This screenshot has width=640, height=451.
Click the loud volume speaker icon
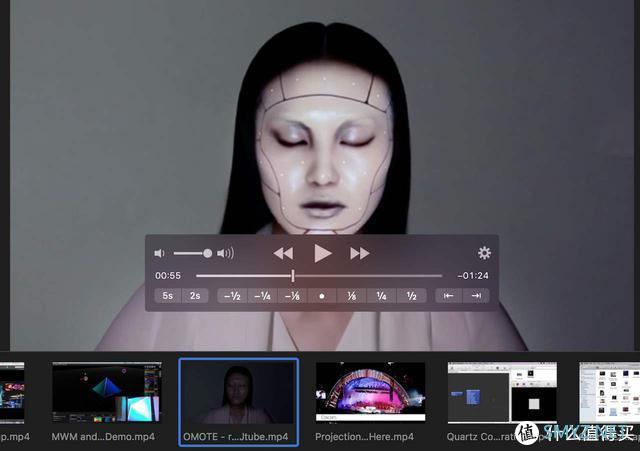click(225, 253)
